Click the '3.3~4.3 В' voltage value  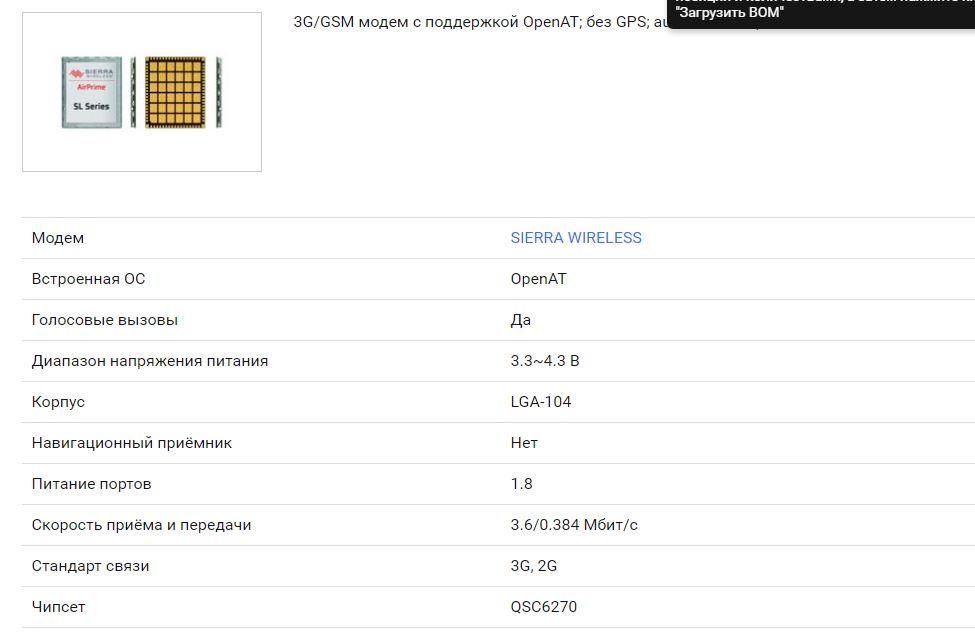pyautogui.click(x=545, y=361)
